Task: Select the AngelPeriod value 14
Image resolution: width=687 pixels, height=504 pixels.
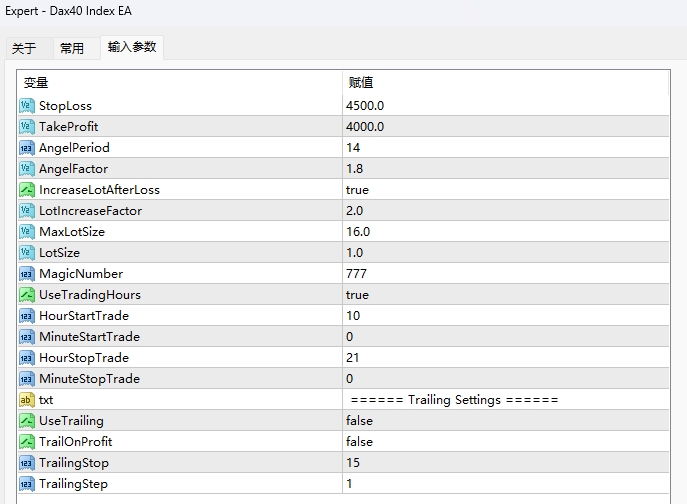Action: click(353, 148)
